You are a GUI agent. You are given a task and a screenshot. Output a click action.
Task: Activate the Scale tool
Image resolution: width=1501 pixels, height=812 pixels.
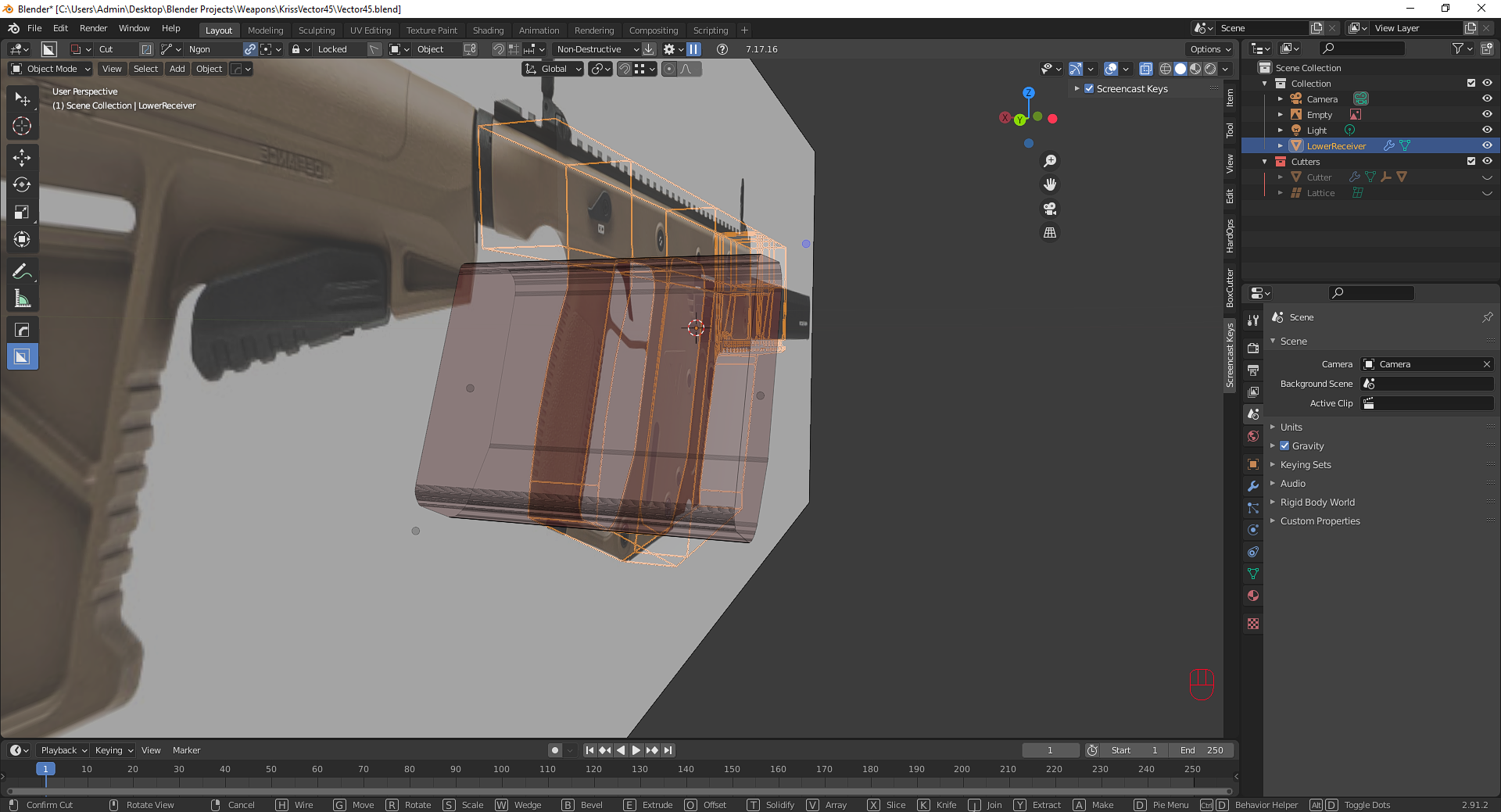22,213
